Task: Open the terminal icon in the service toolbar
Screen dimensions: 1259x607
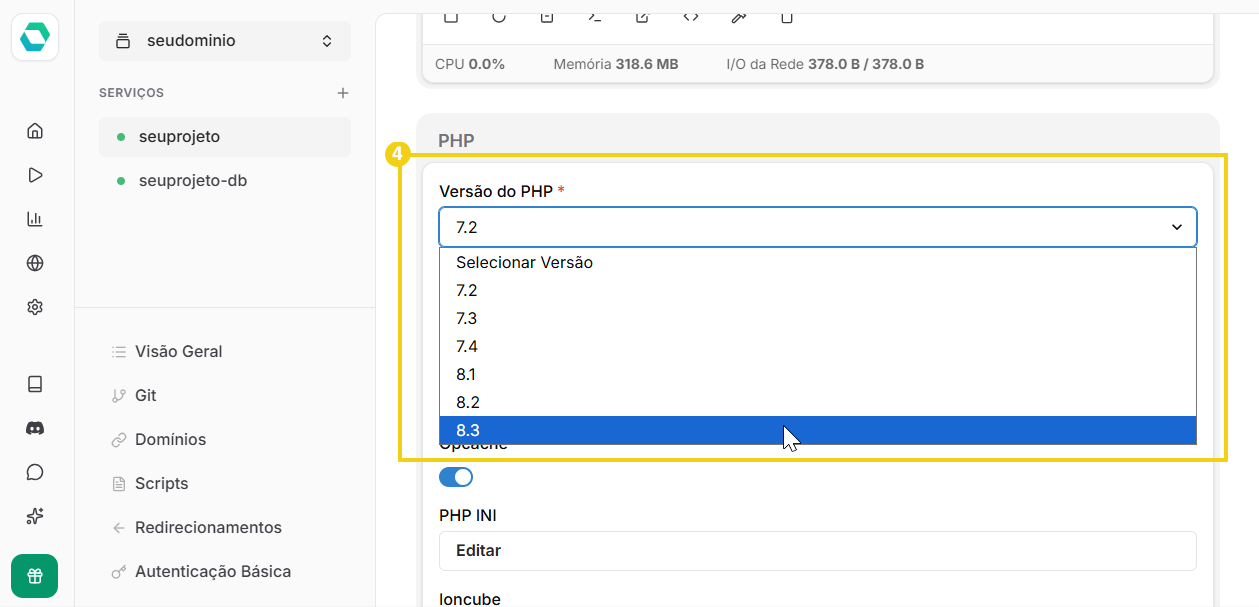Action: pos(593,17)
